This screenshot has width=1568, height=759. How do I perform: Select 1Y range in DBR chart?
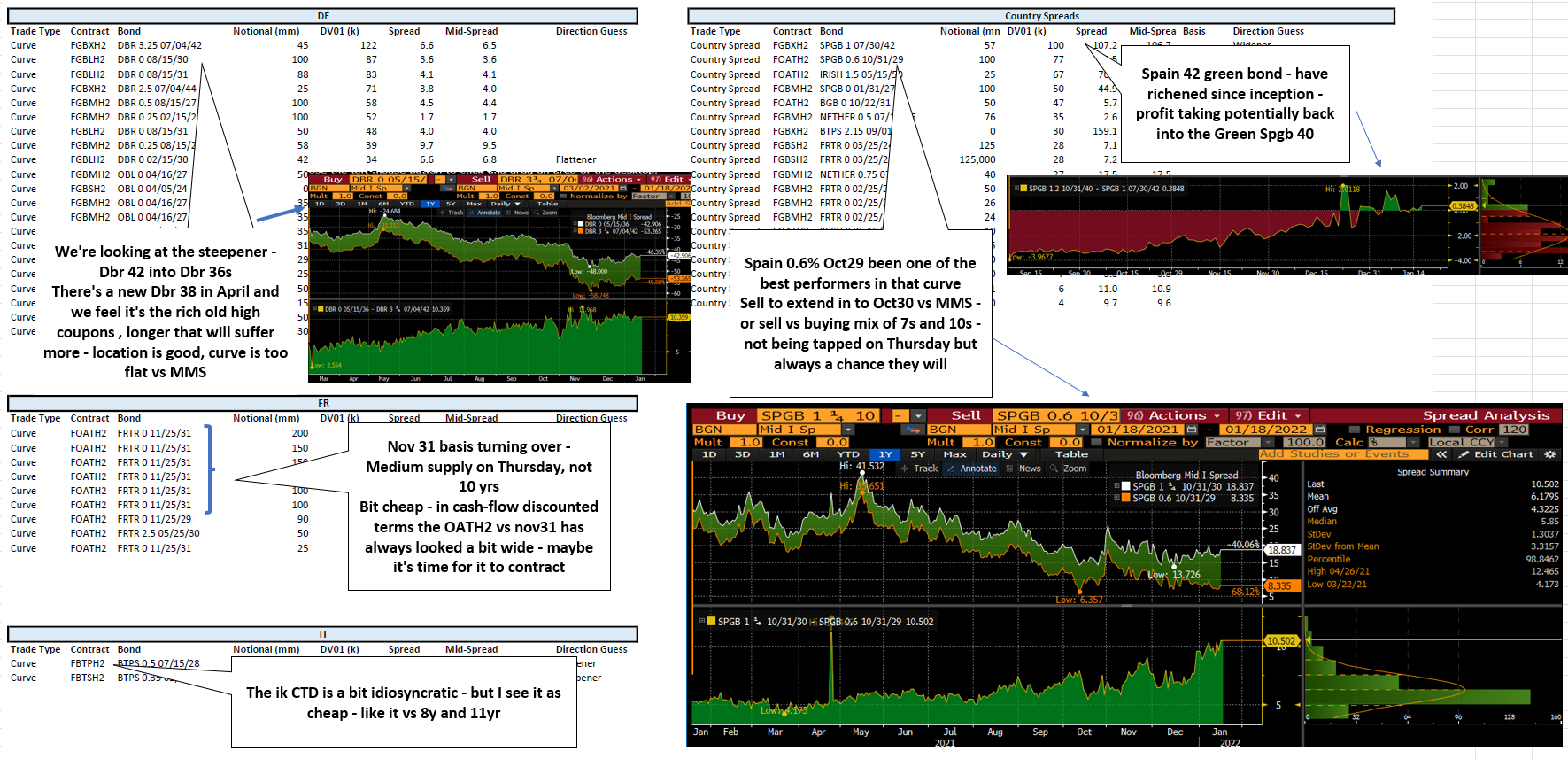pyautogui.click(x=430, y=204)
